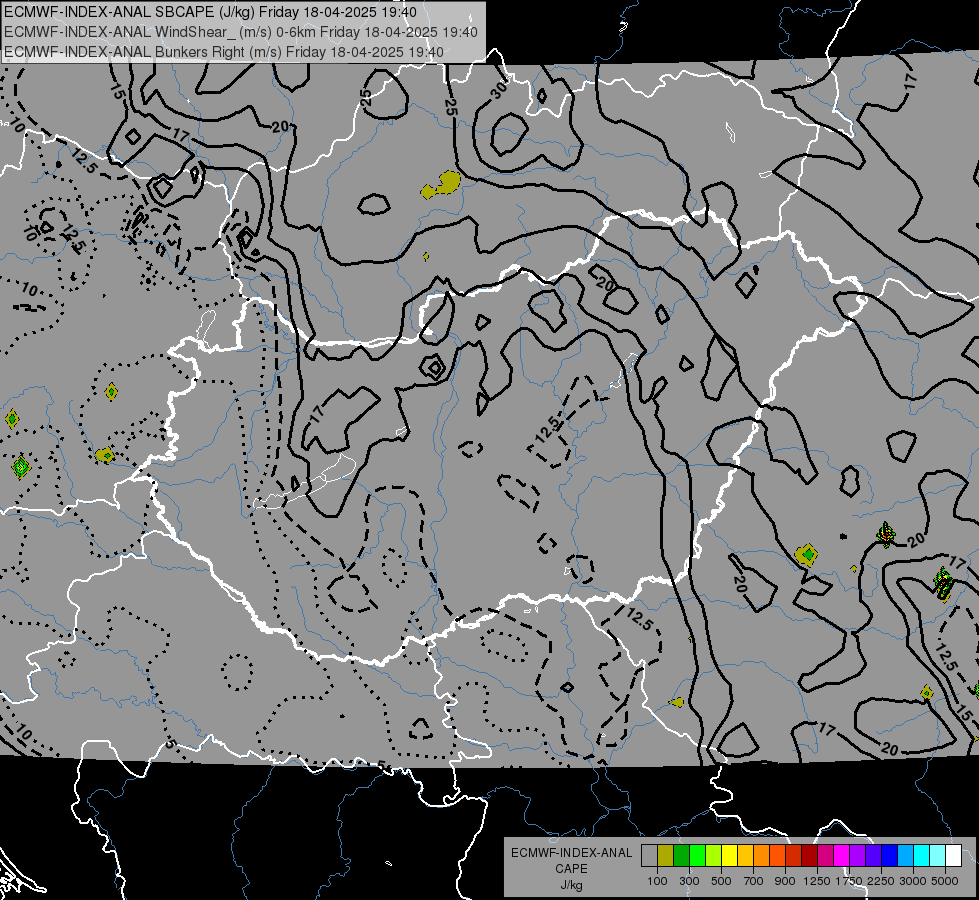
Task: Click the '100' legend value
Action: pyautogui.click(x=657, y=881)
